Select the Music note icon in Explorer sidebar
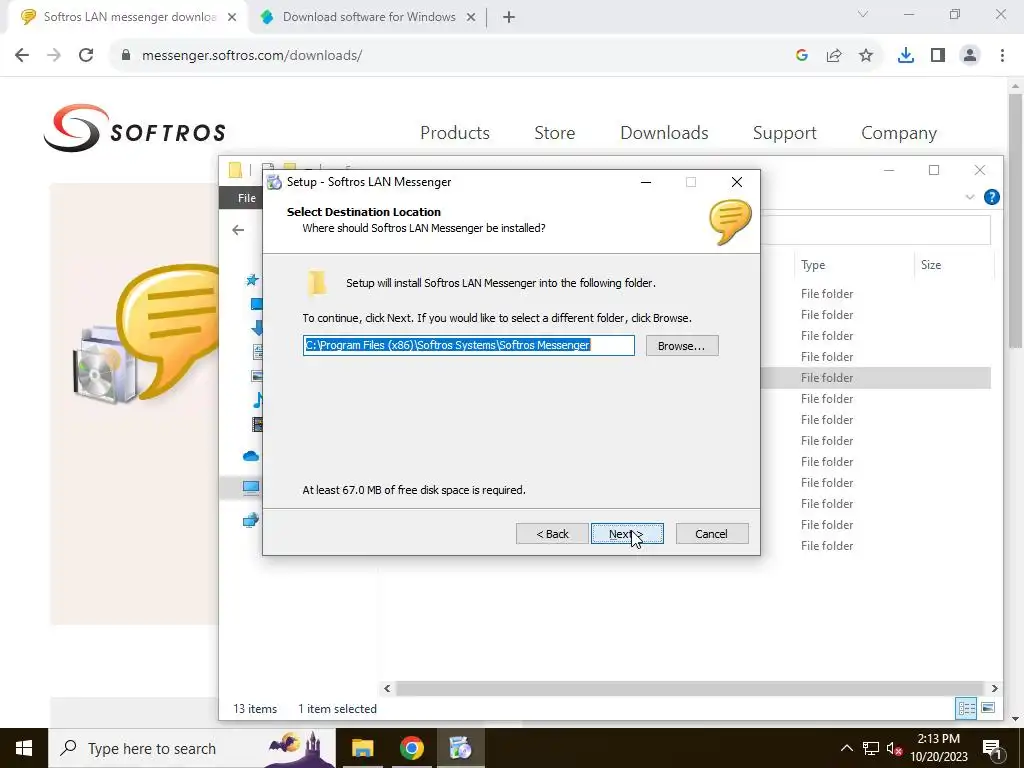The image size is (1024, 768). [x=258, y=399]
